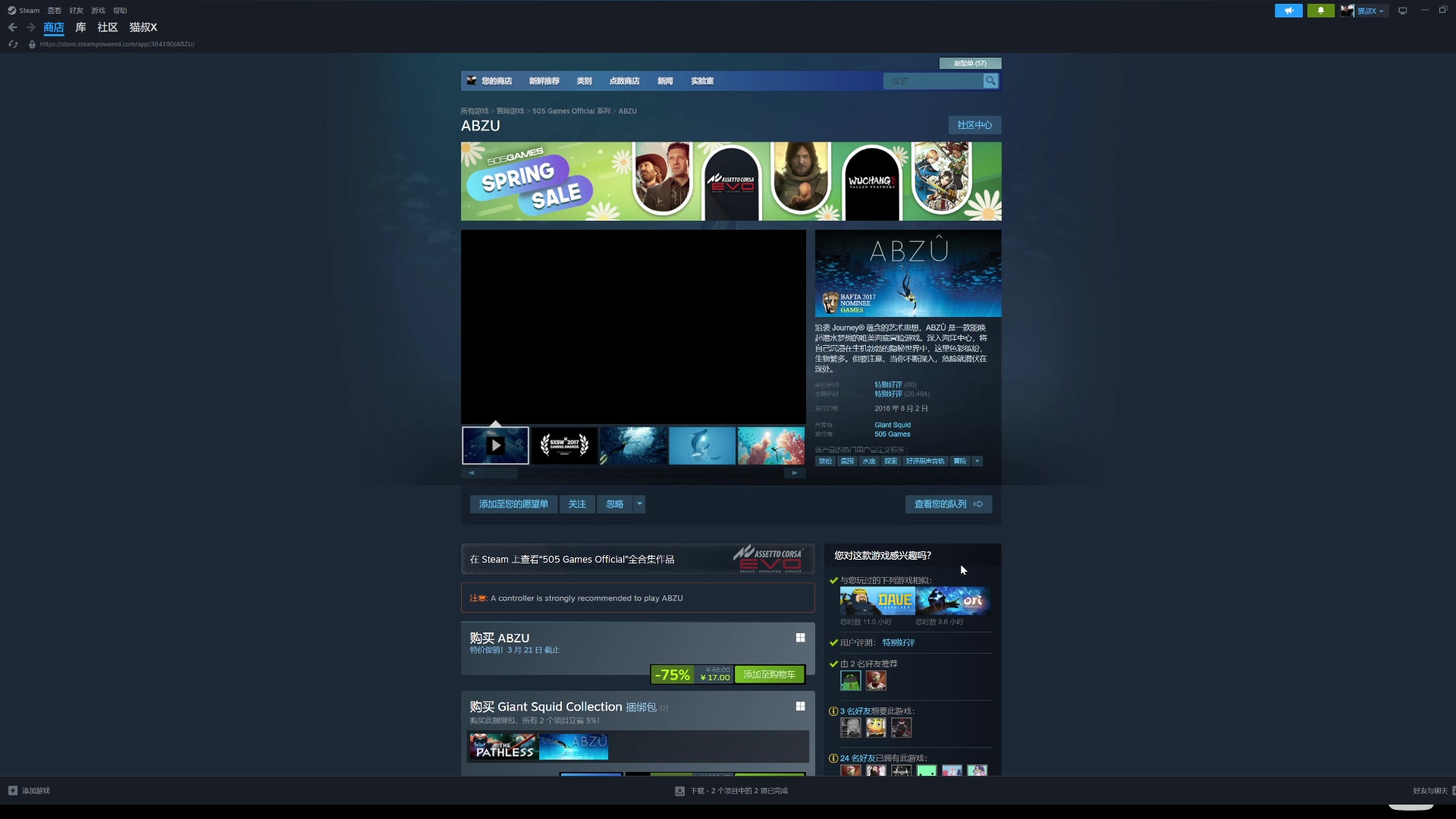Click the Add a Game plus icon
The width and height of the screenshot is (1456, 819).
13,790
